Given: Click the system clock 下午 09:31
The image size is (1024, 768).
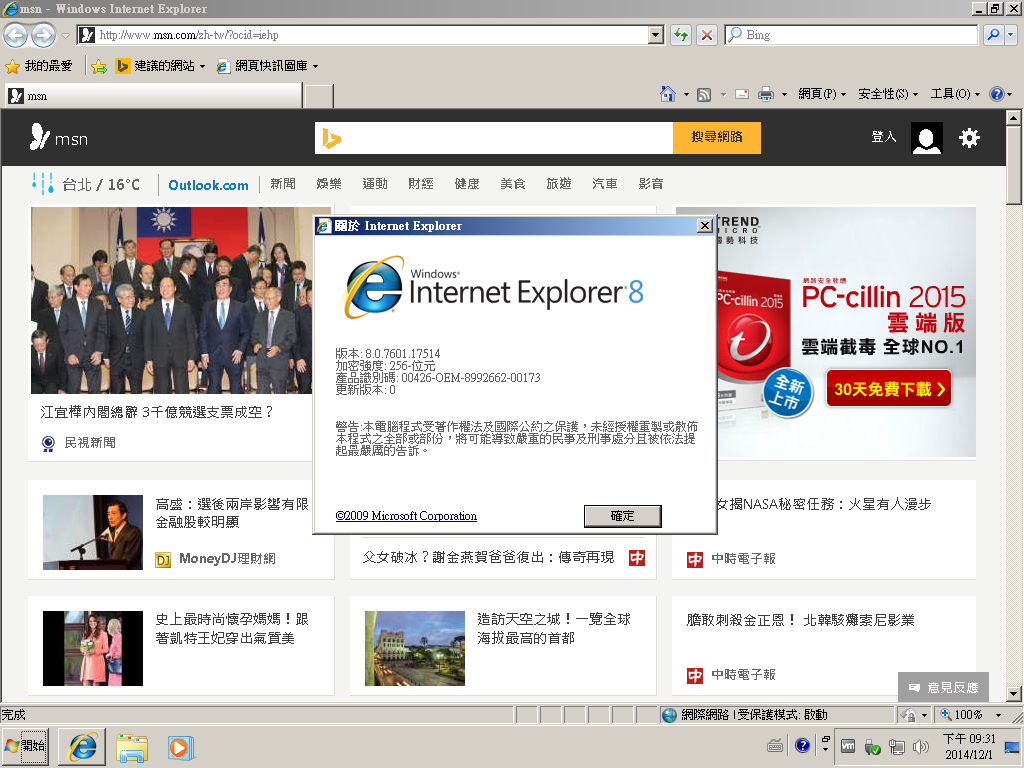Looking at the screenshot, I should (968, 739).
